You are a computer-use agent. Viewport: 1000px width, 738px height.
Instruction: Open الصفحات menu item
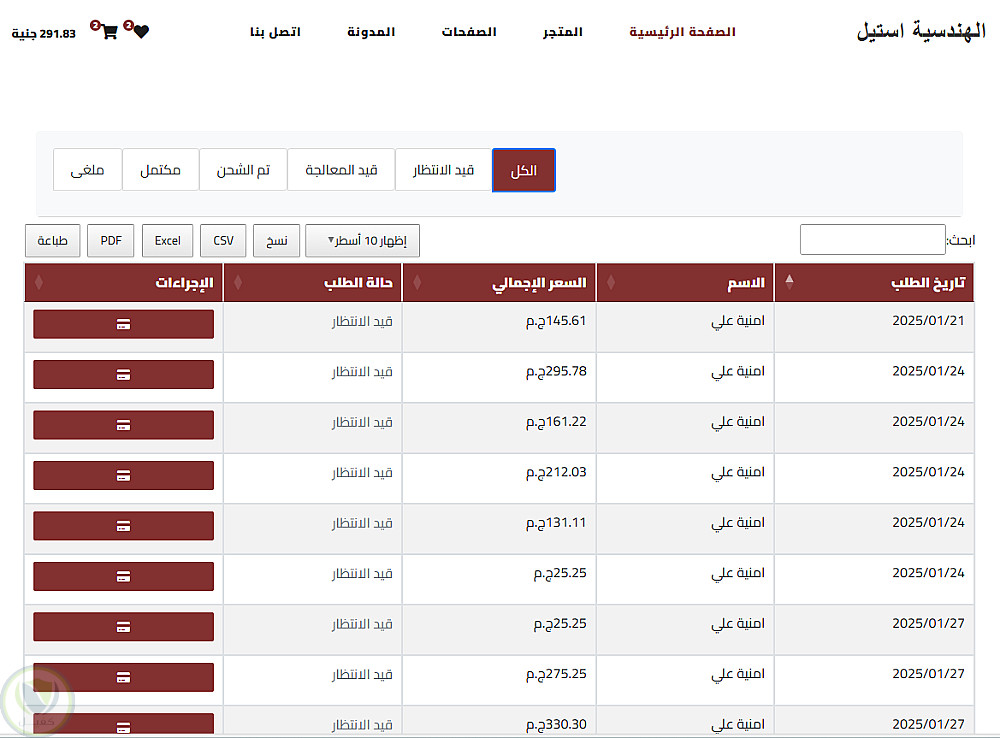coord(469,32)
